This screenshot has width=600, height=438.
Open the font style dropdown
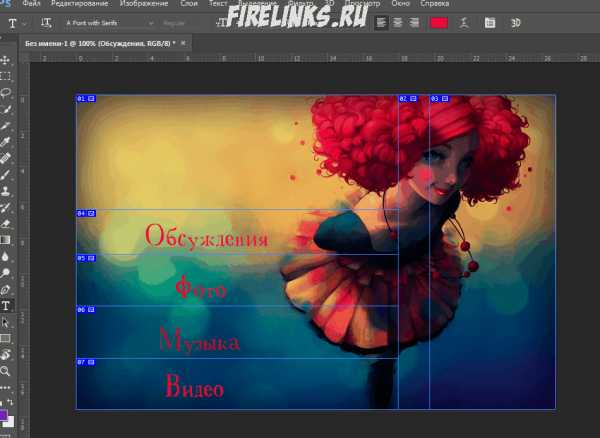(184, 23)
